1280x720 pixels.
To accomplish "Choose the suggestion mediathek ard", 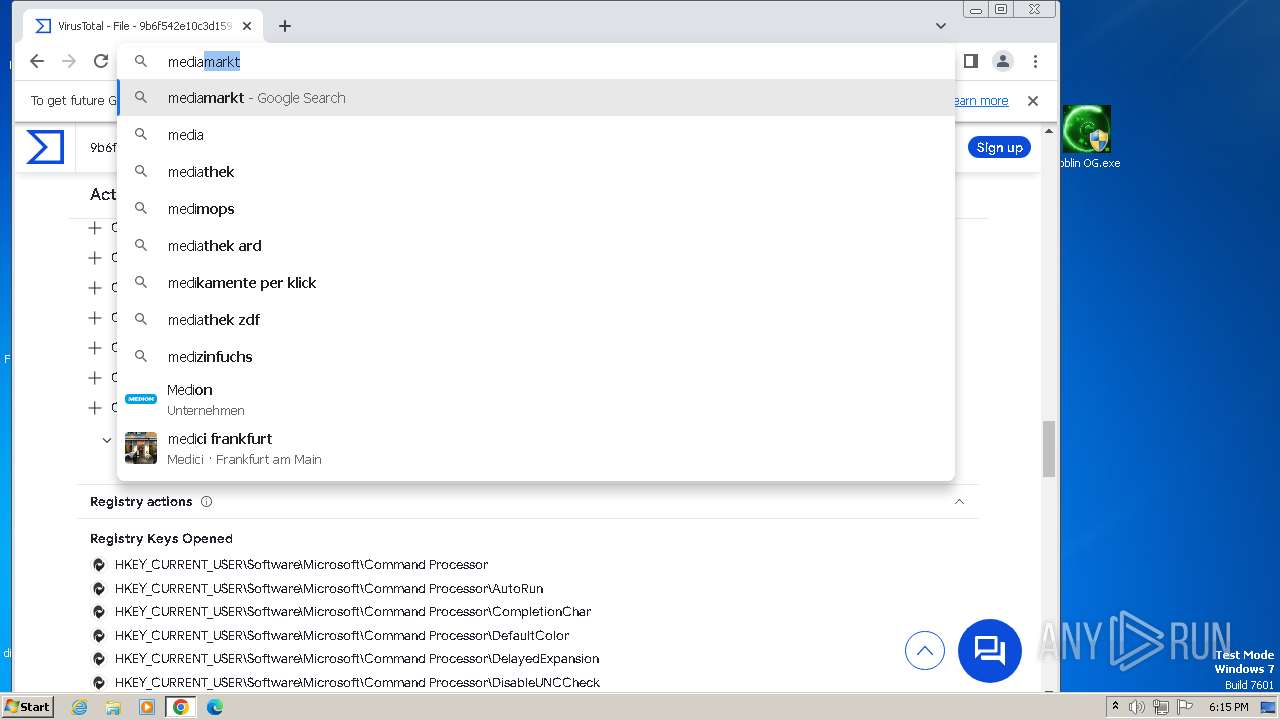I will coord(536,246).
